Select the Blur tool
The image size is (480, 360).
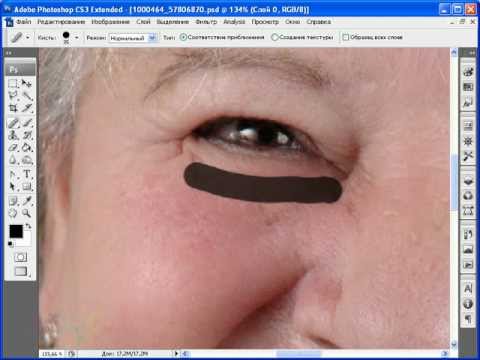pyautogui.click(x=13, y=160)
